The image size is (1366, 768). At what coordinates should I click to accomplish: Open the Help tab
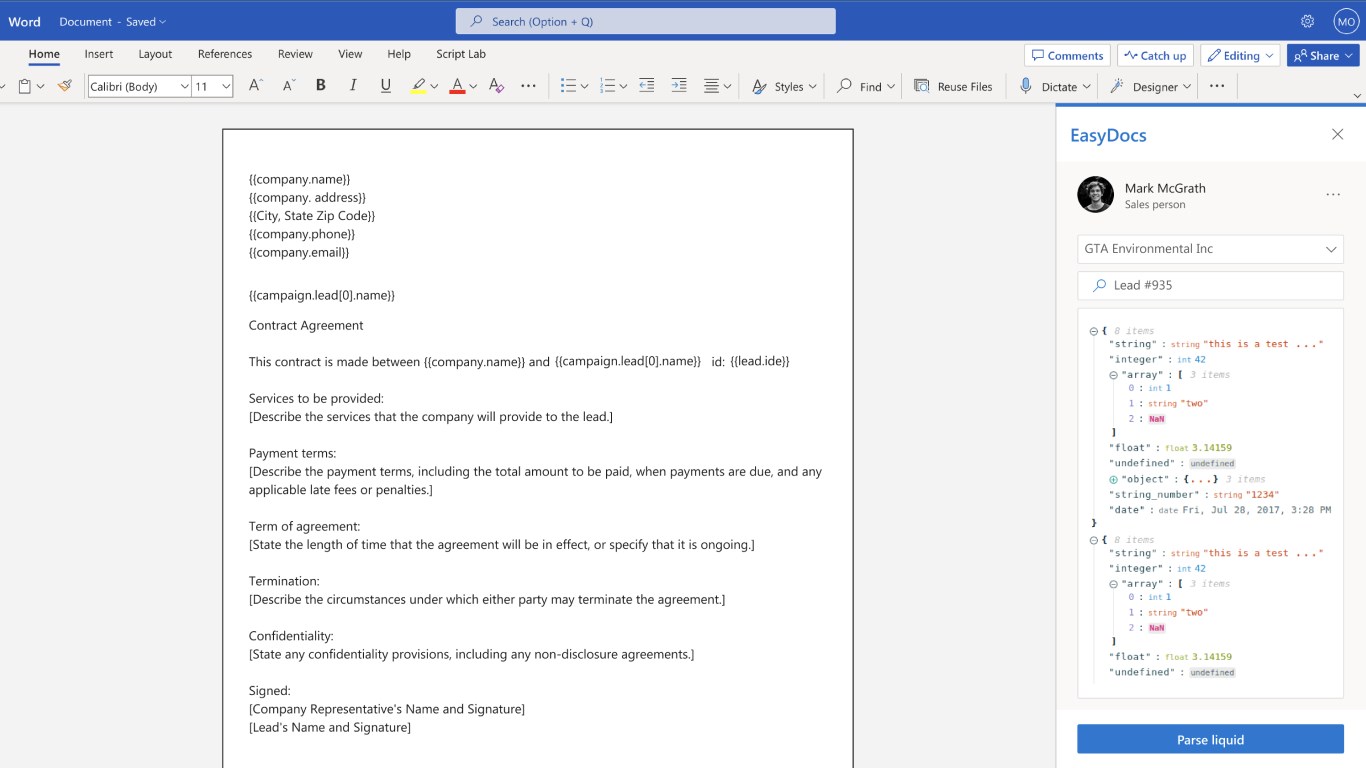(x=399, y=54)
